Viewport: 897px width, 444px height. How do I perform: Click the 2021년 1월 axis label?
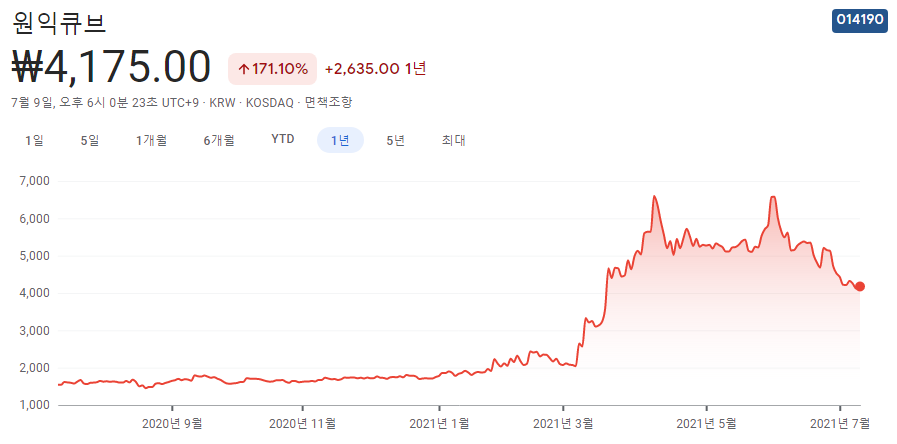pyautogui.click(x=439, y=424)
